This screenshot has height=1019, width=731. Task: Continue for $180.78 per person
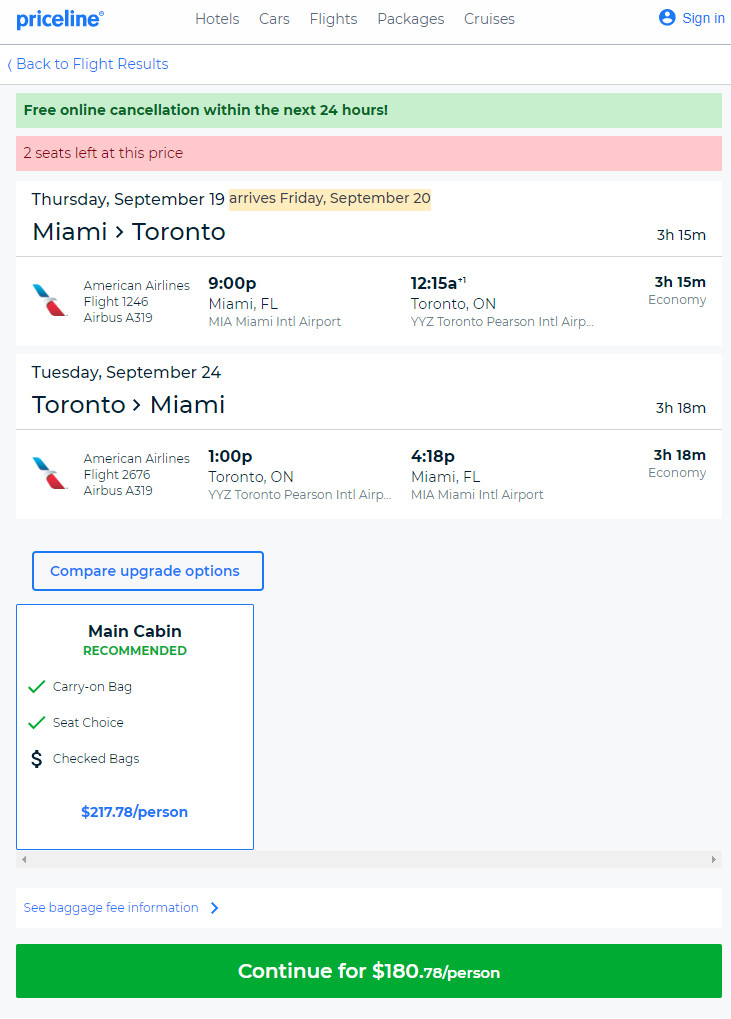(369, 971)
